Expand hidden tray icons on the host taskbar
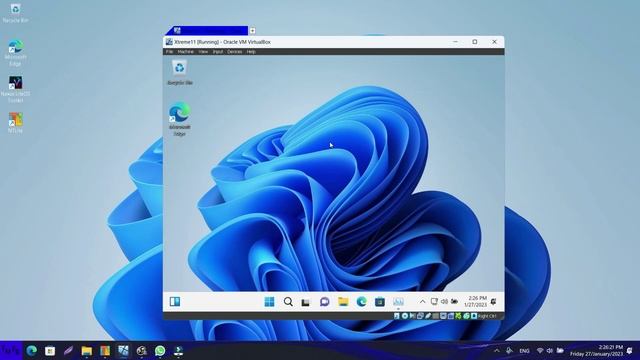This screenshot has width=640, height=360. point(497,351)
